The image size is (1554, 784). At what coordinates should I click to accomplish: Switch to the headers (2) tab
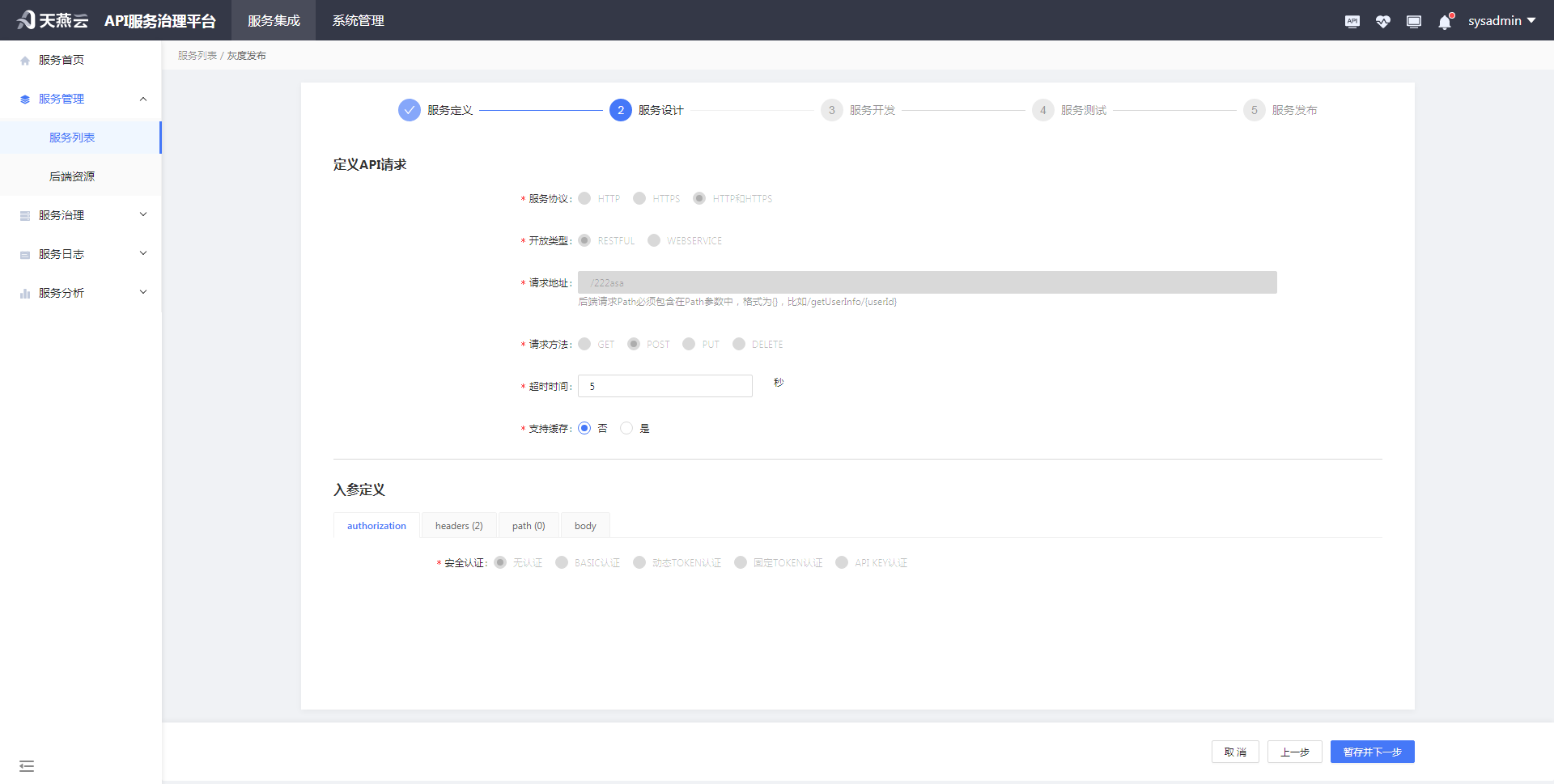(x=459, y=525)
